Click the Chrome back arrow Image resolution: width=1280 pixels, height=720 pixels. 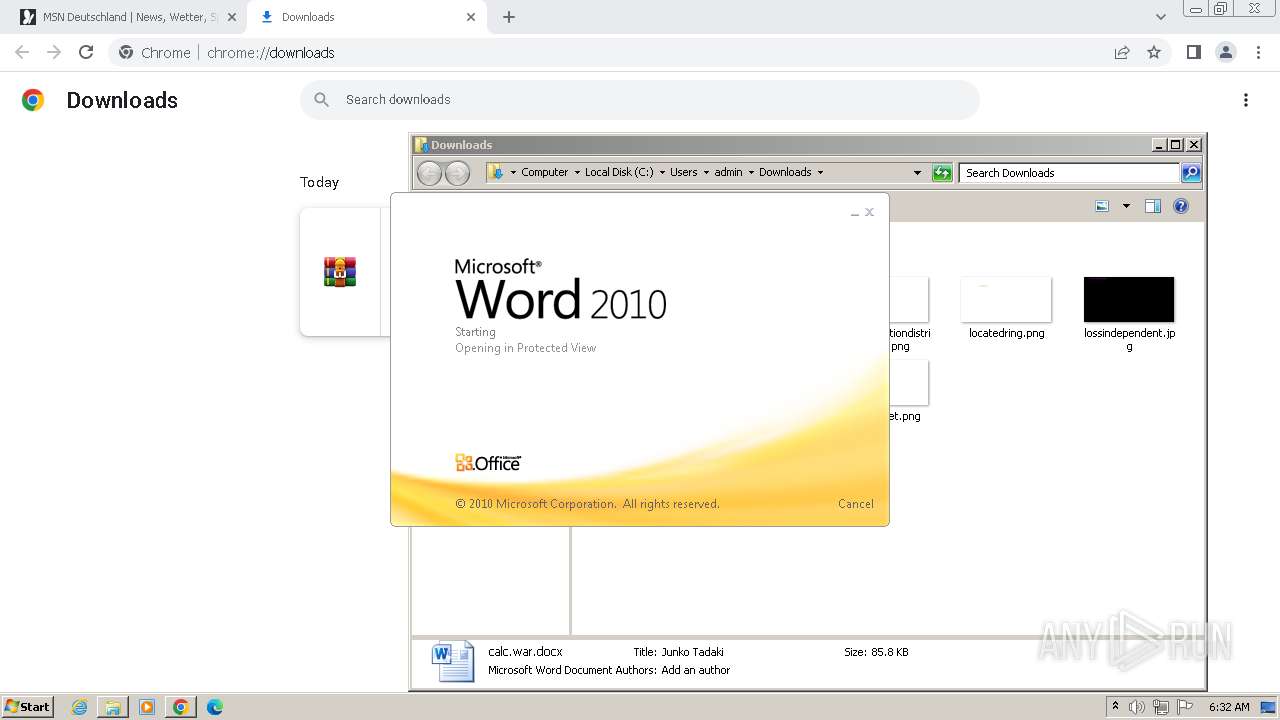(x=22, y=52)
